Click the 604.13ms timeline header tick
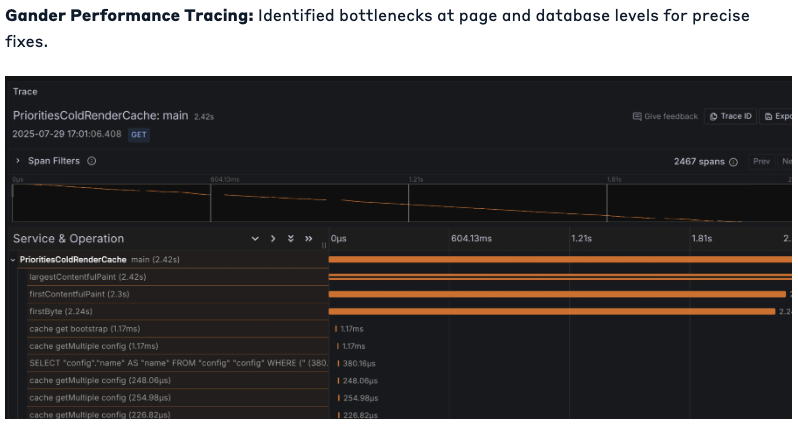The height and width of the screenshot is (429, 798). click(x=471, y=239)
